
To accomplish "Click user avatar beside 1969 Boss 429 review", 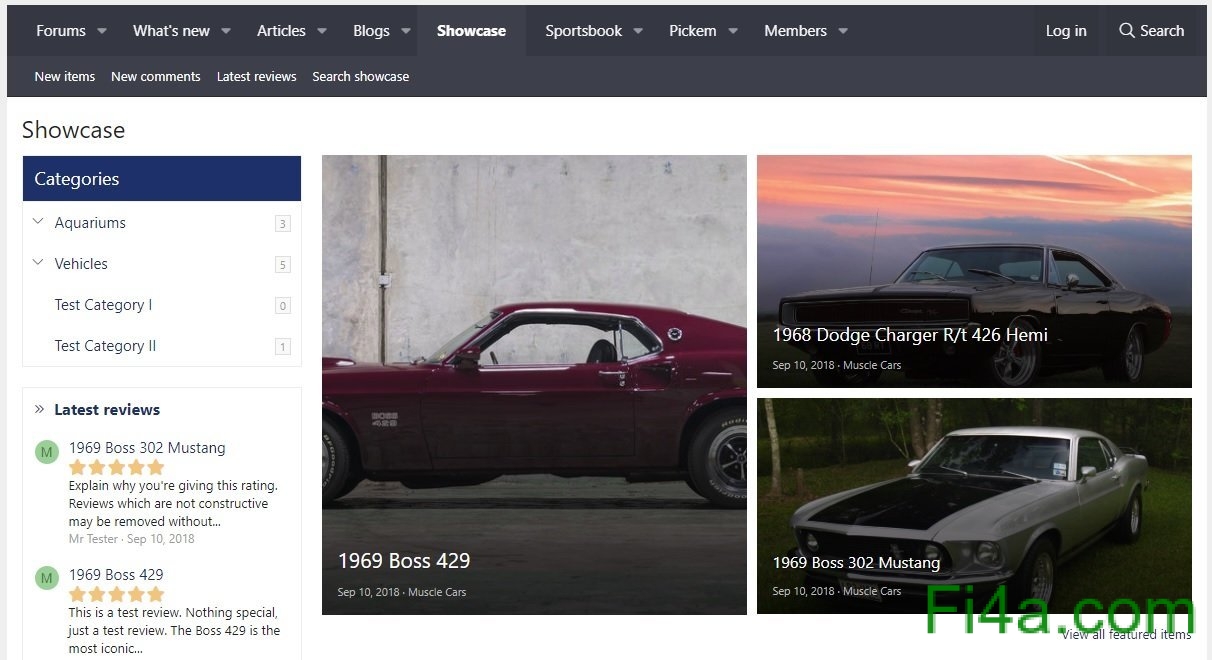I will [x=47, y=578].
